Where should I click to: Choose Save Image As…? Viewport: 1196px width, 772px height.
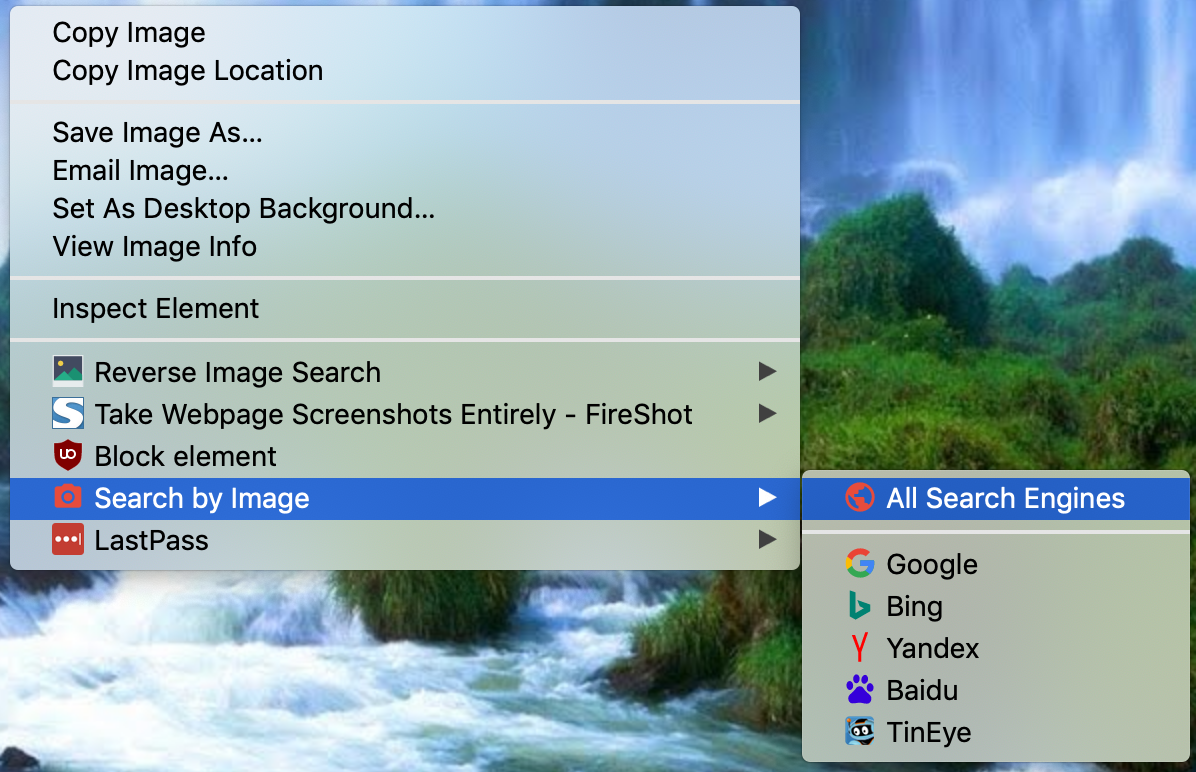pyautogui.click(x=157, y=132)
